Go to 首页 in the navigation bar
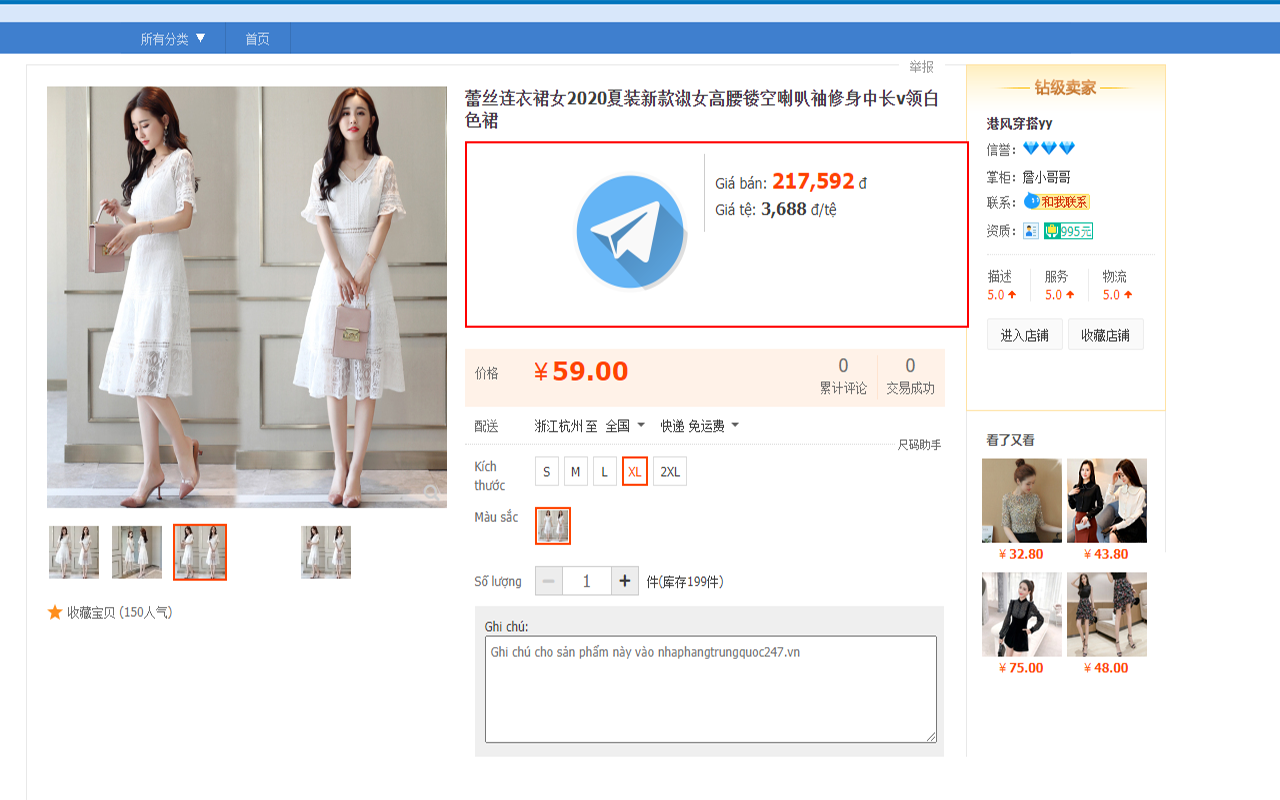This screenshot has height=800, width=1280. tap(258, 39)
